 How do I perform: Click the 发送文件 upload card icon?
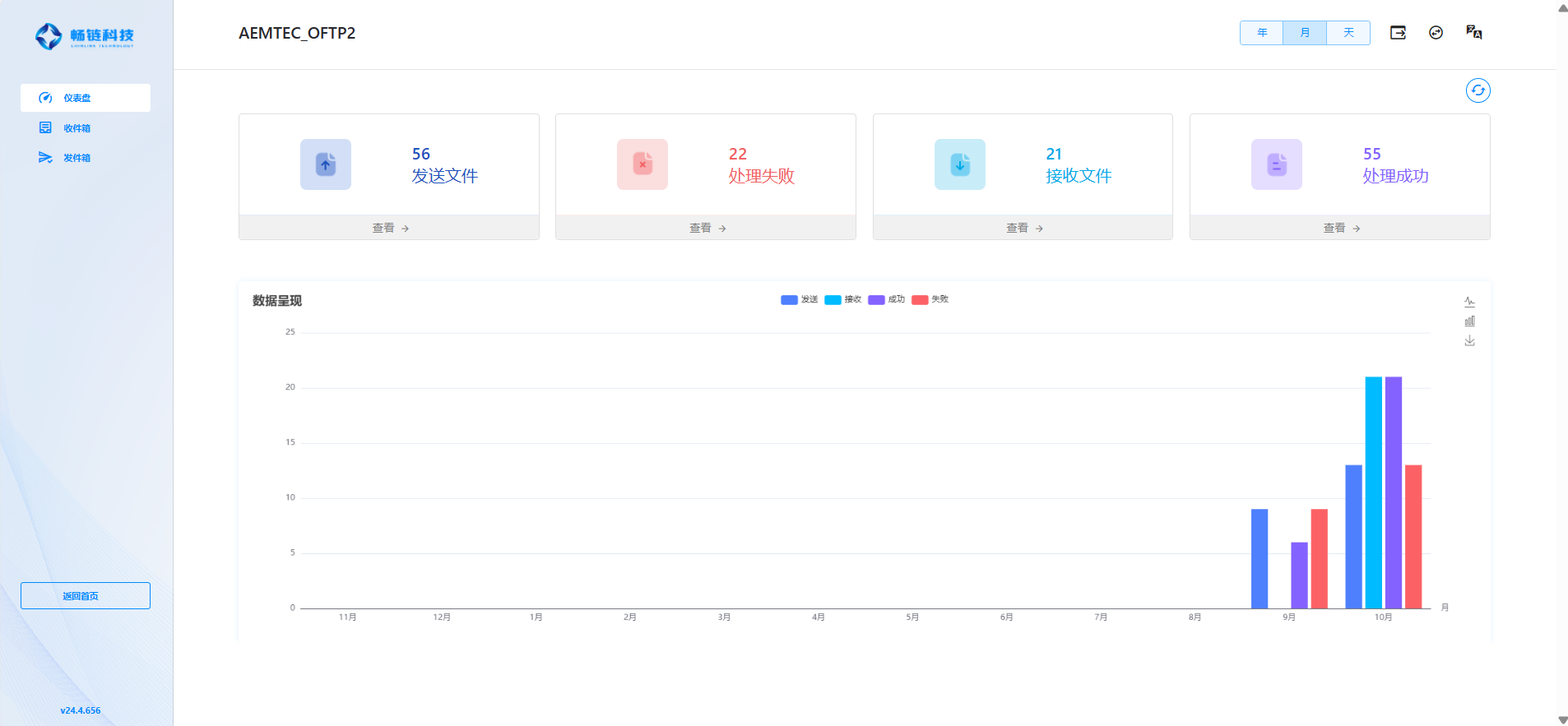coord(326,164)
